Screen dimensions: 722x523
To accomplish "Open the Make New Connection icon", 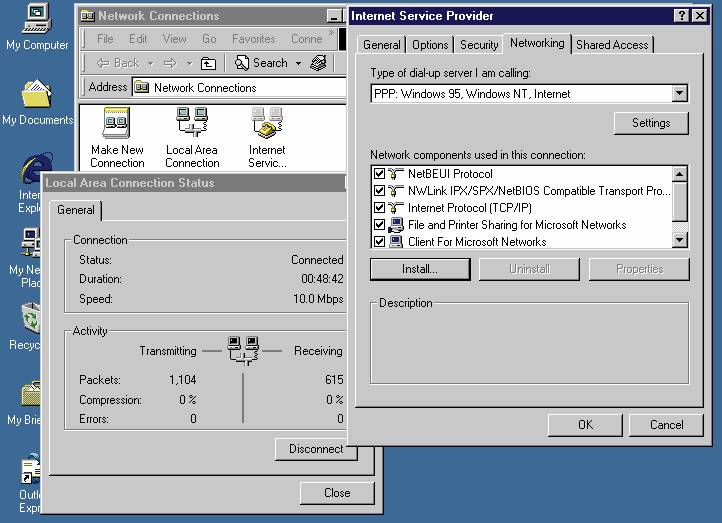I will (x=117, y=126).
